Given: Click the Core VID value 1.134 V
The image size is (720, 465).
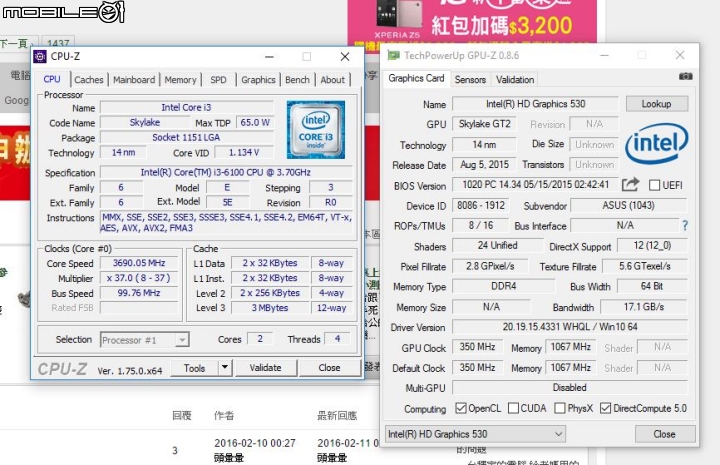Looking at the screenshot, I should 244,152.
